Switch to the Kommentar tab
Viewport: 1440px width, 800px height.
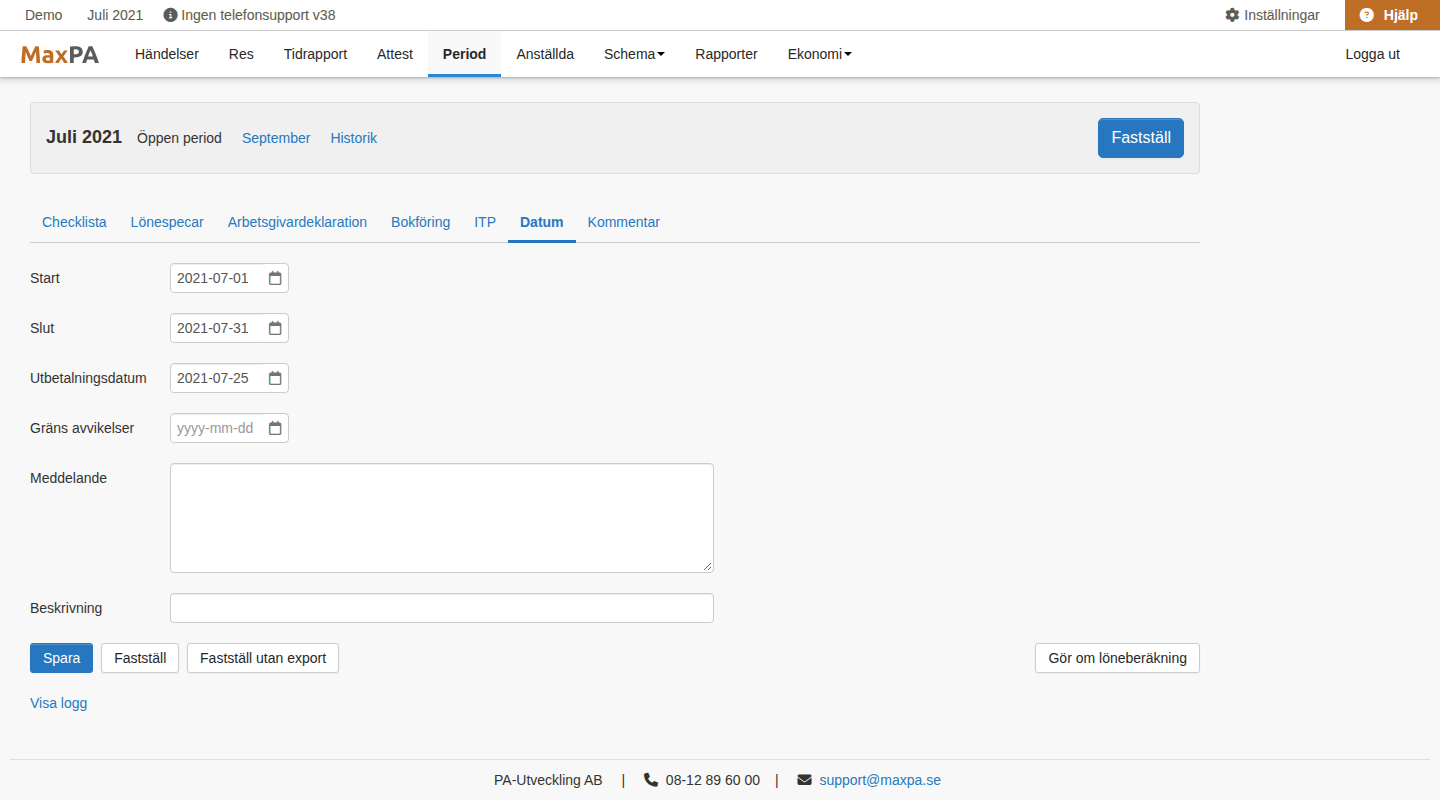(624, 222)
